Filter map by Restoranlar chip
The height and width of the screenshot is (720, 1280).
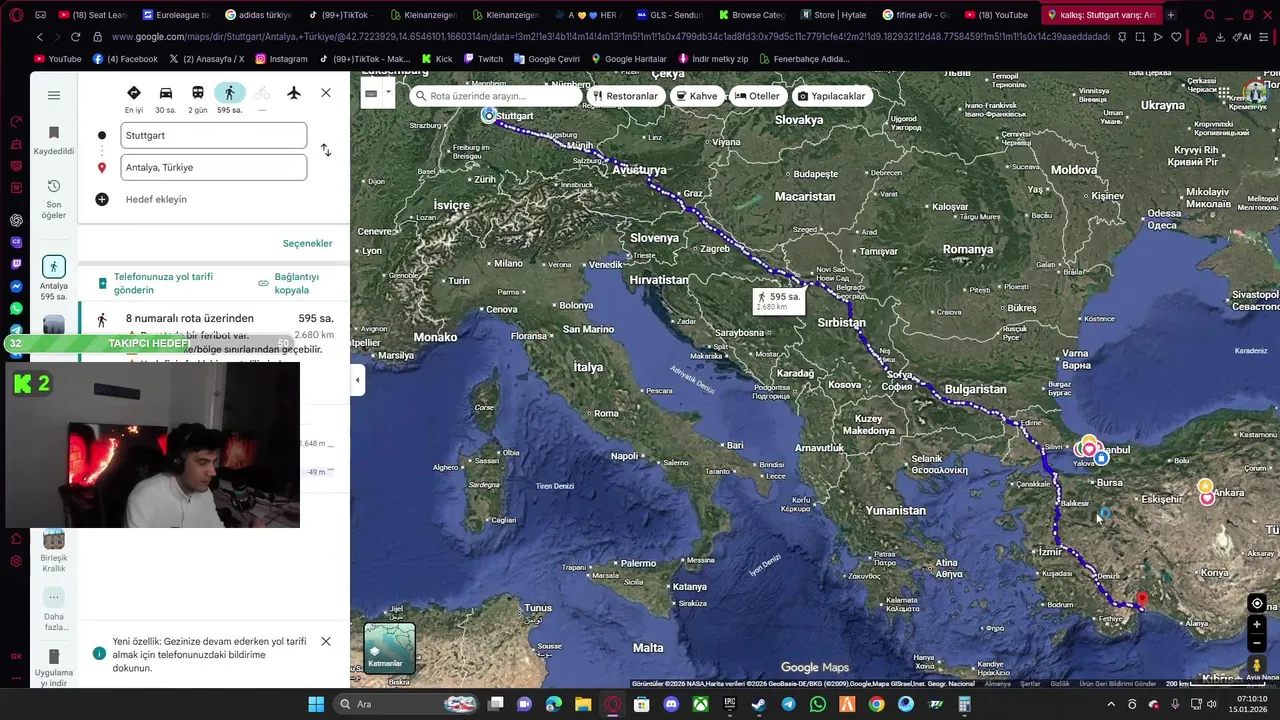click(x=625, y=96)
